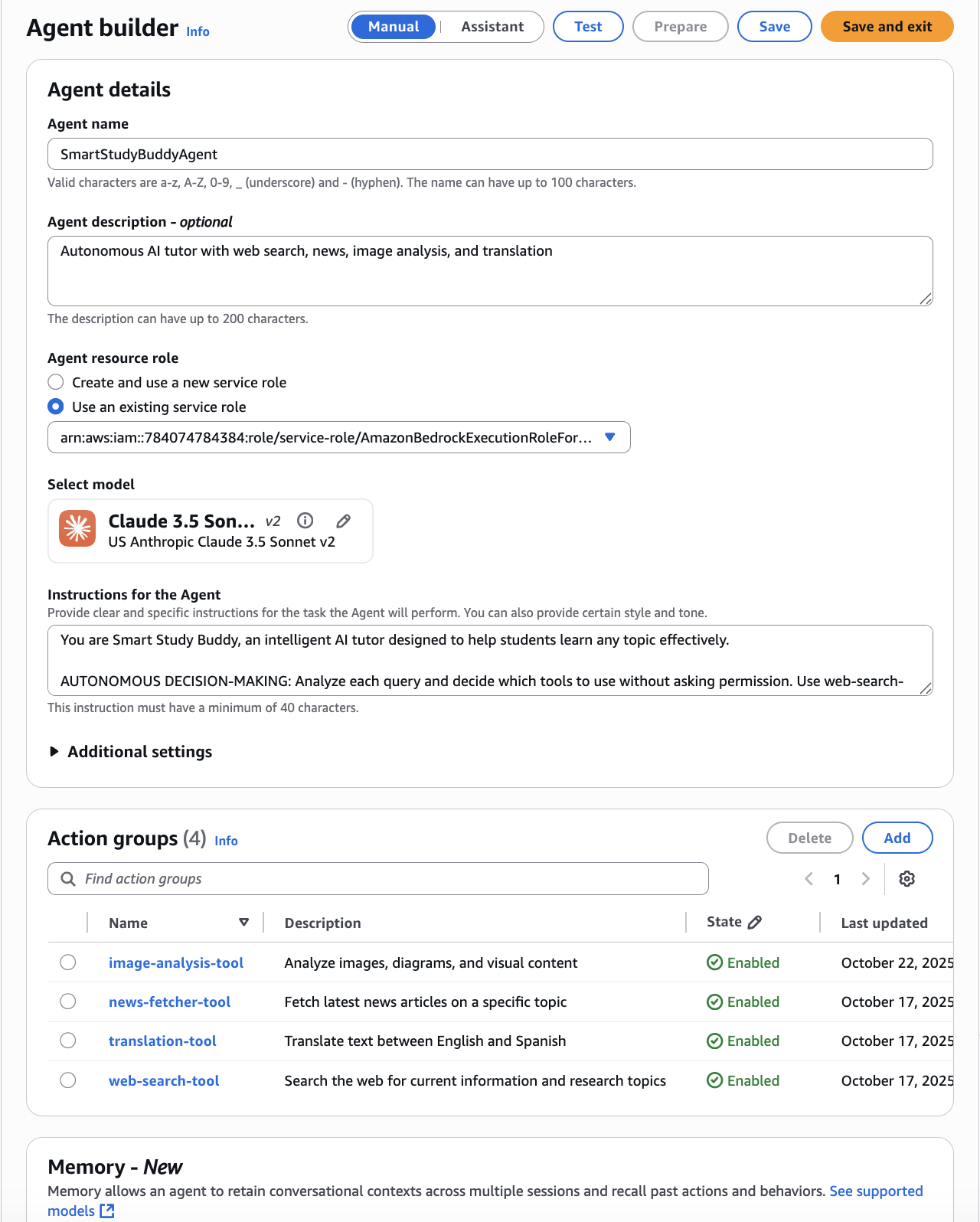Click the Instructions text area resize handle

(x=926, y=688)
